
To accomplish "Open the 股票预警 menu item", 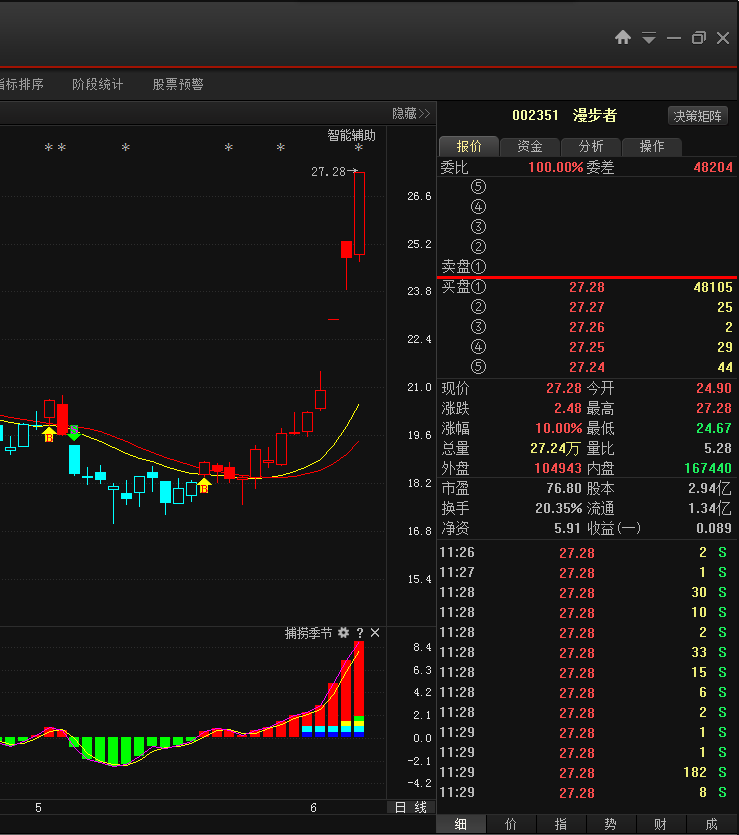I will click(178, 85).
